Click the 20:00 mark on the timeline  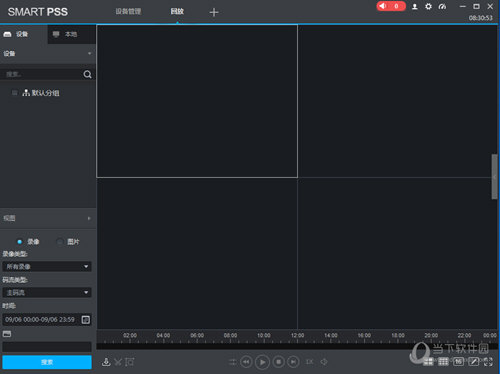point(431,335)
